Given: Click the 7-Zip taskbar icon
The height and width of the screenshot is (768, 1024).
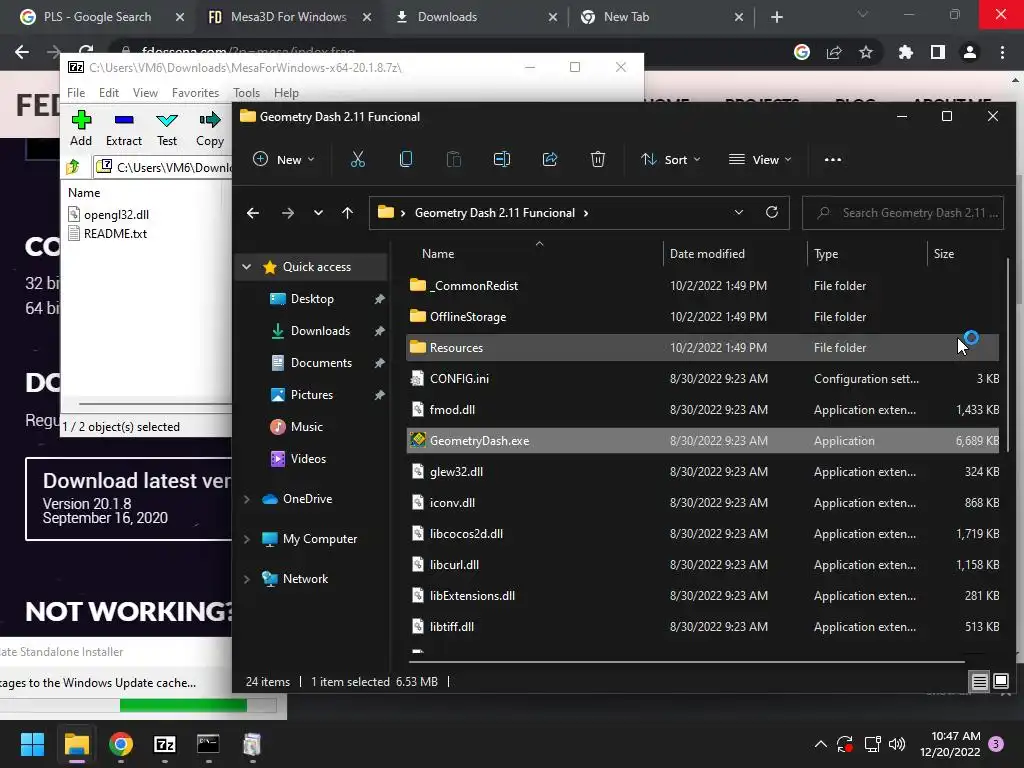Looking at the screenshot, I should [165, 744].
